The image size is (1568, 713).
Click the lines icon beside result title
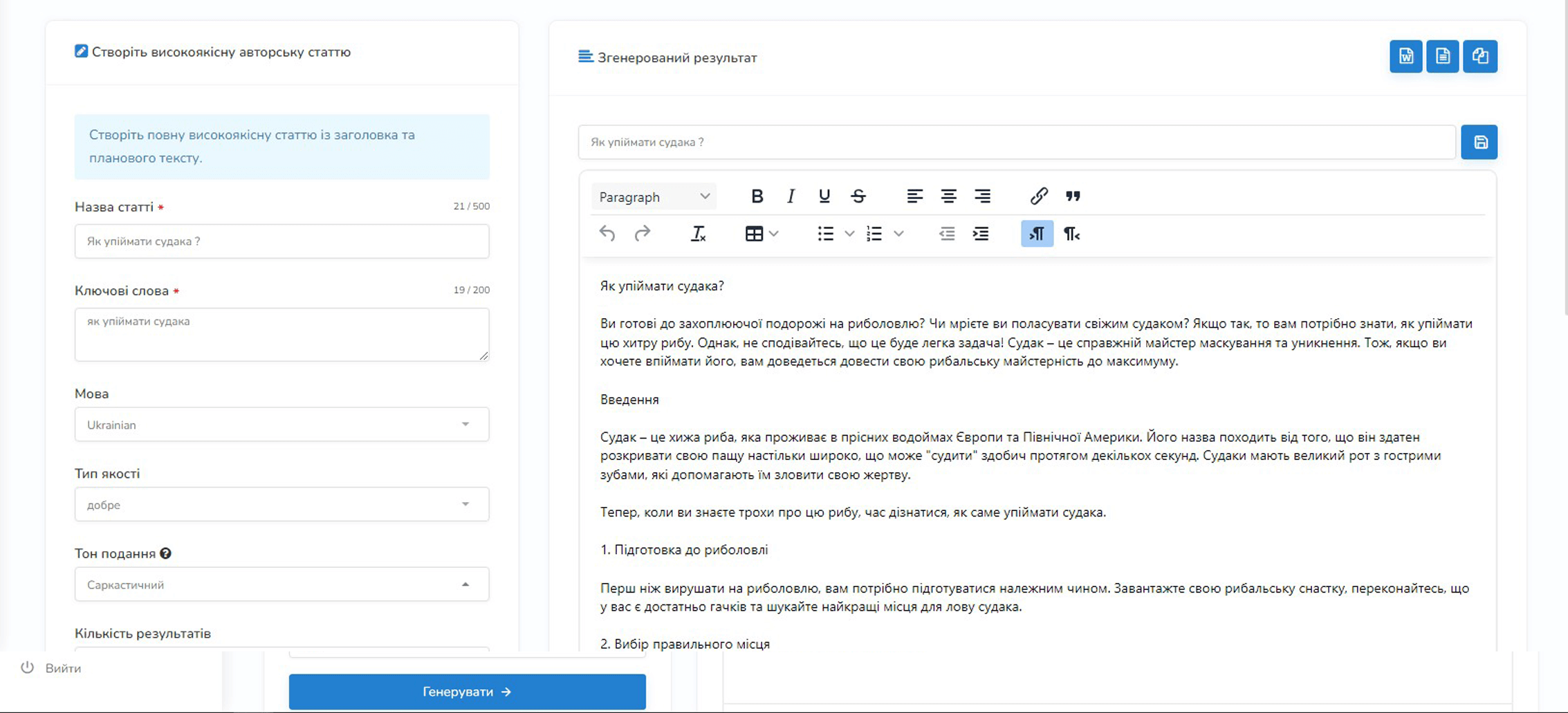click(x=585, y=56)
